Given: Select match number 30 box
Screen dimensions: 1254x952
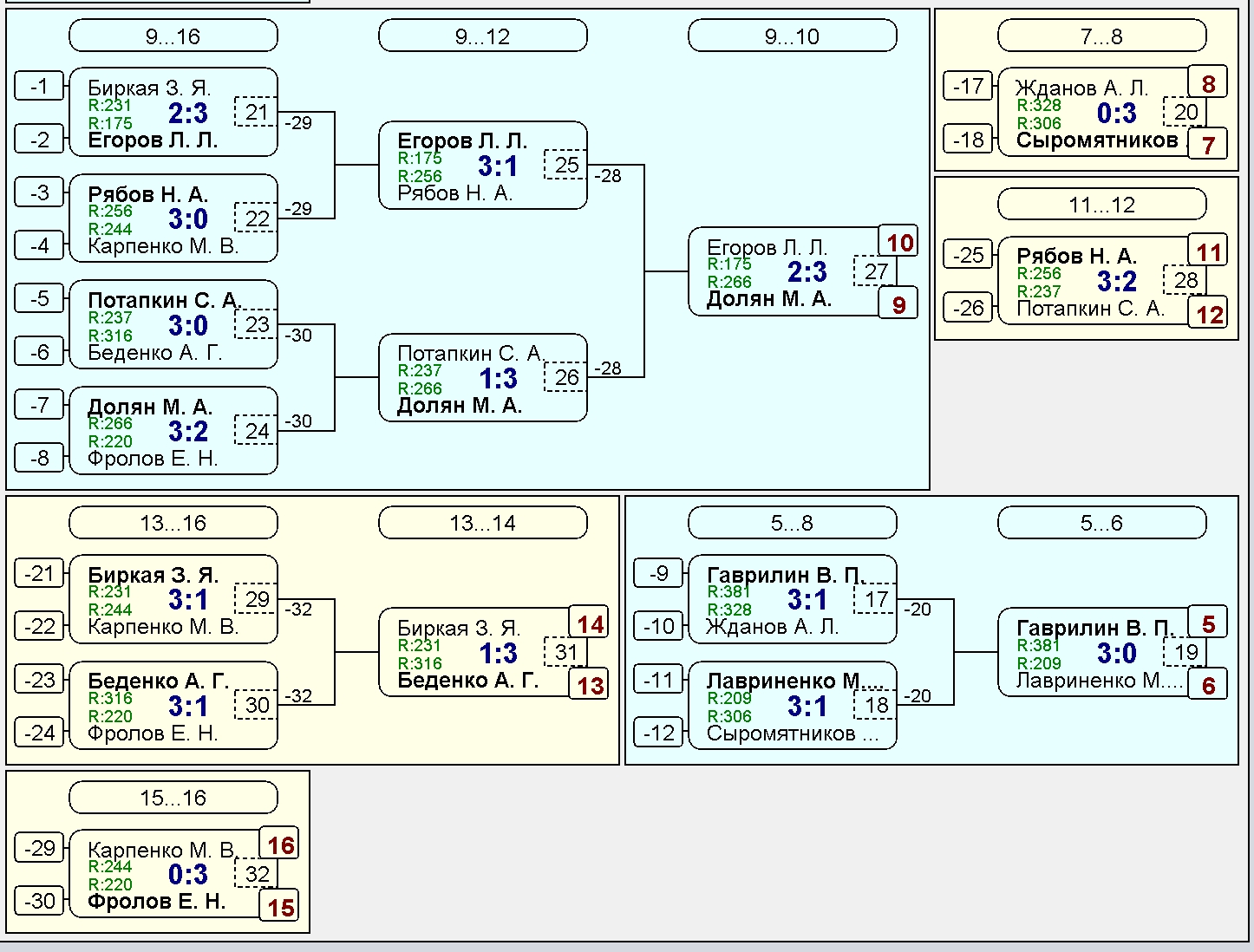Looking at the screenshot, I should tap(256, 705).
